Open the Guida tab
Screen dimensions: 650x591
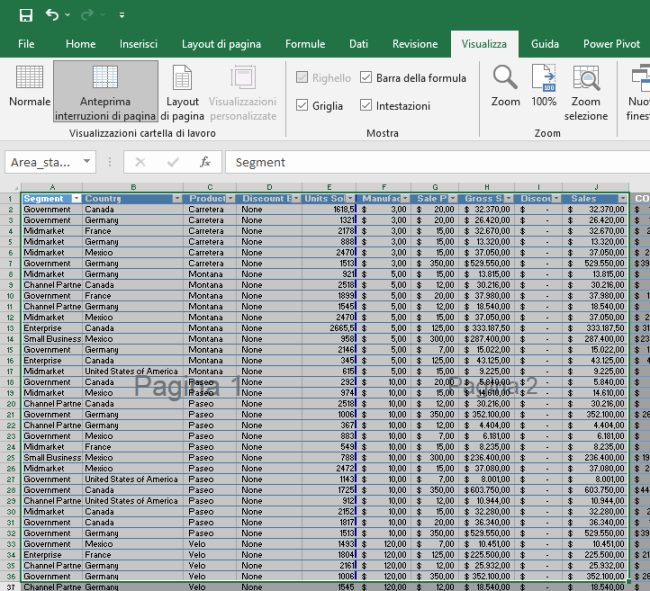pyautogui.click(x=545, y=44)
